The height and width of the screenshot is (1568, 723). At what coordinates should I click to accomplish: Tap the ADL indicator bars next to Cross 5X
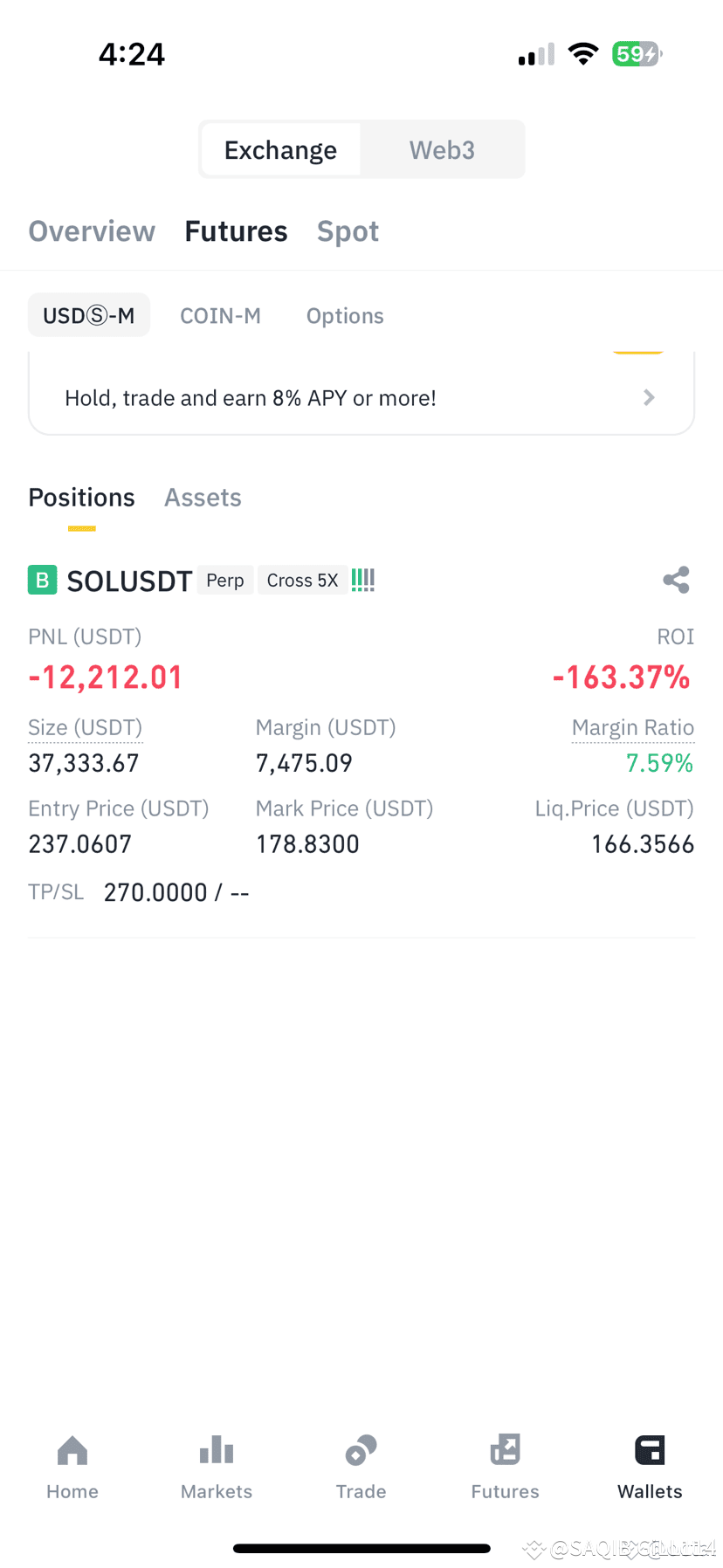tap(363, 580)
